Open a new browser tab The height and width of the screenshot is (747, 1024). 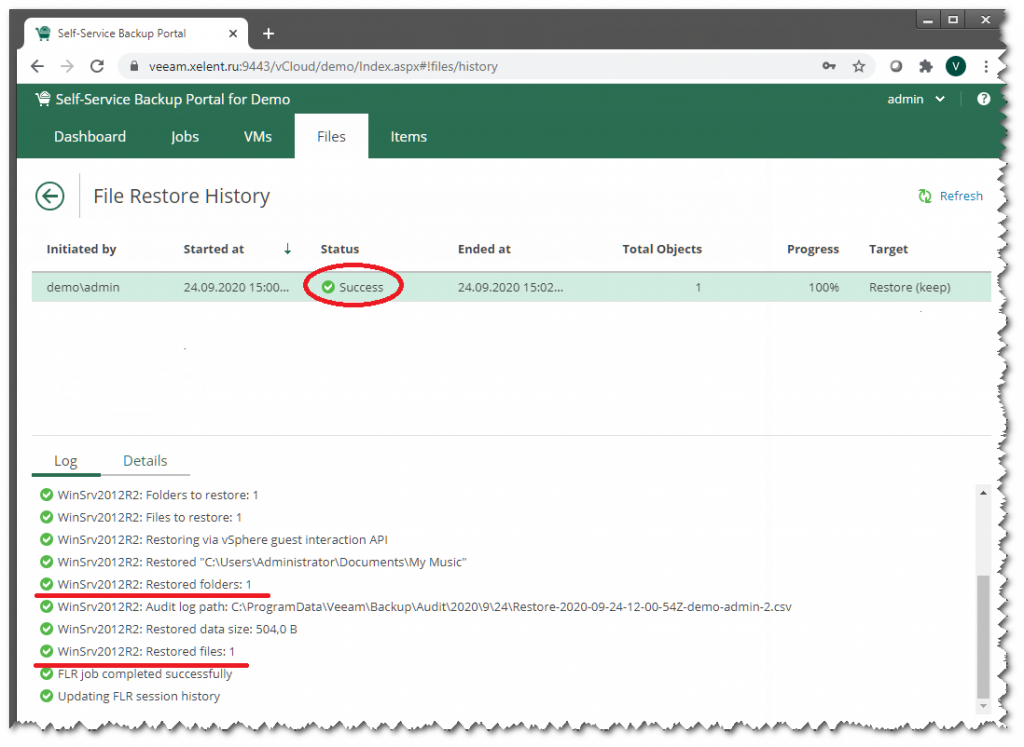click(x=268, y=33)
